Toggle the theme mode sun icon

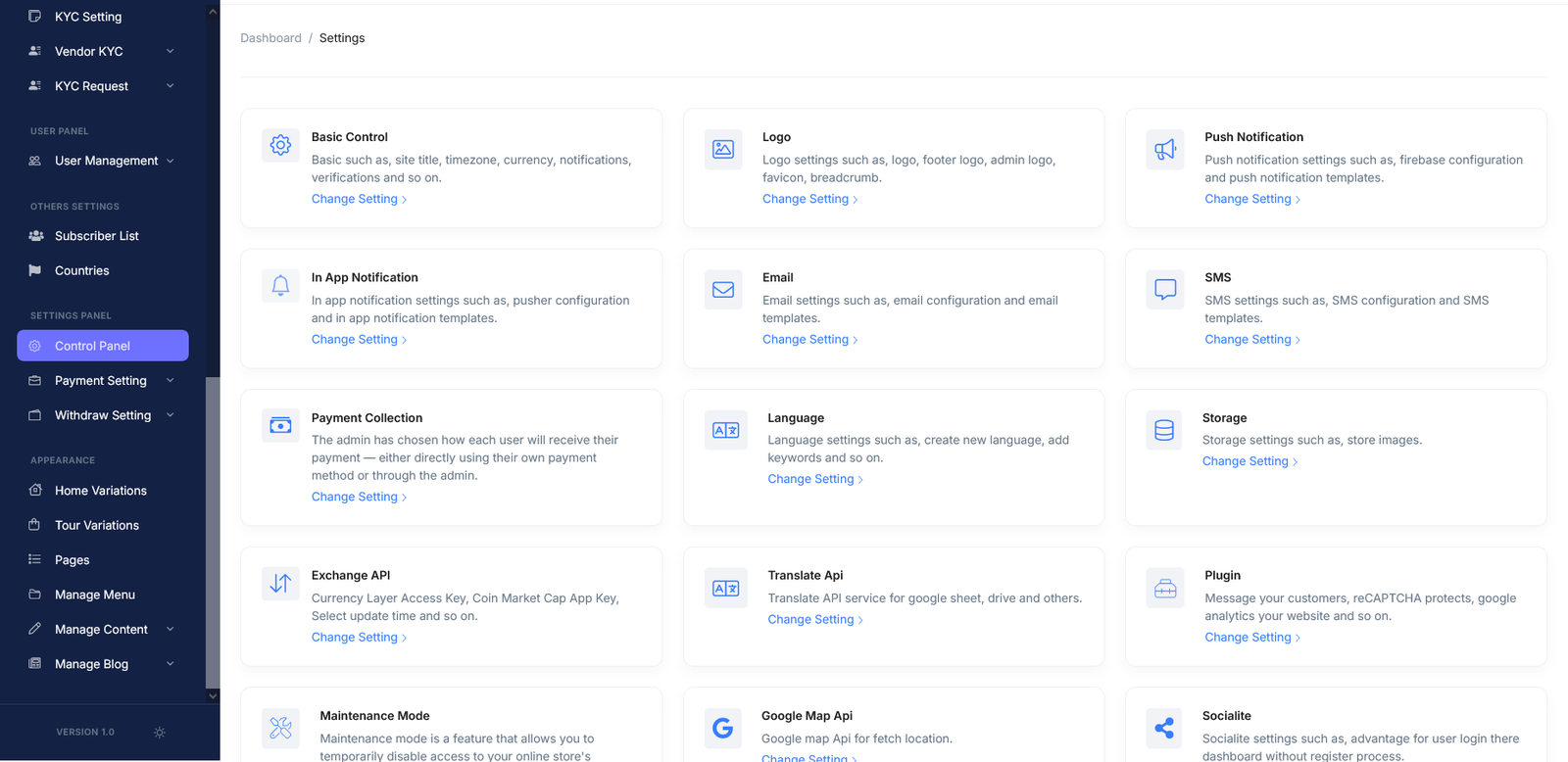(x=160, y=733)
